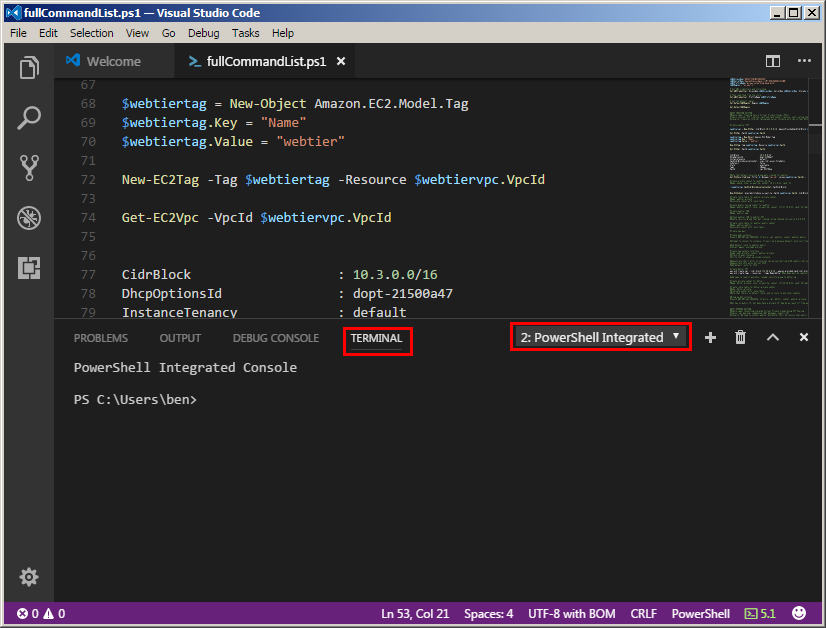
Task: Click the DhcpOptionsId text on line 78
Action: 172,293
